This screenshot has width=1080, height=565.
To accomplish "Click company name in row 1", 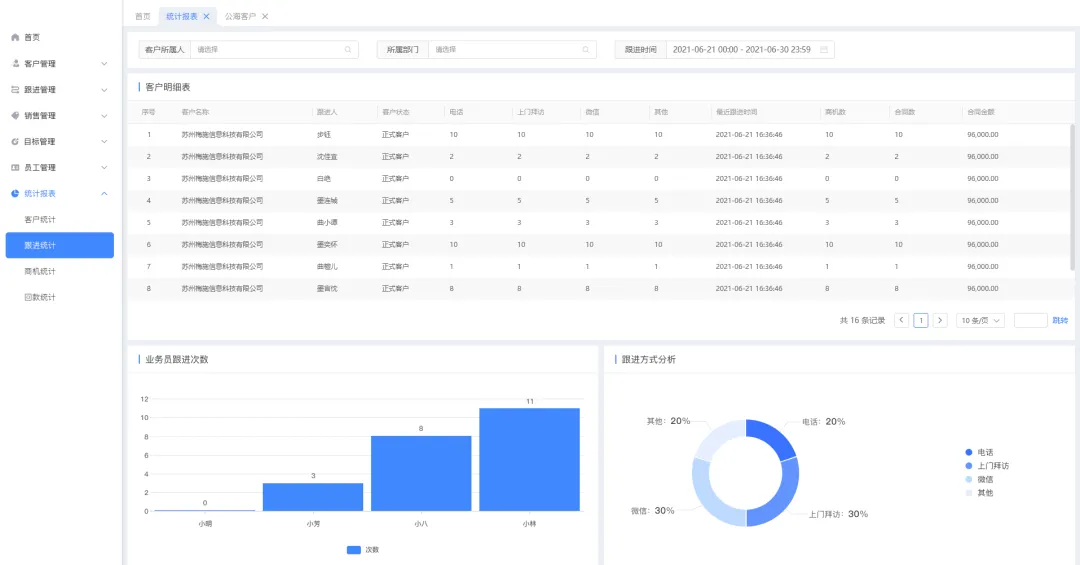I will point(222,134).
